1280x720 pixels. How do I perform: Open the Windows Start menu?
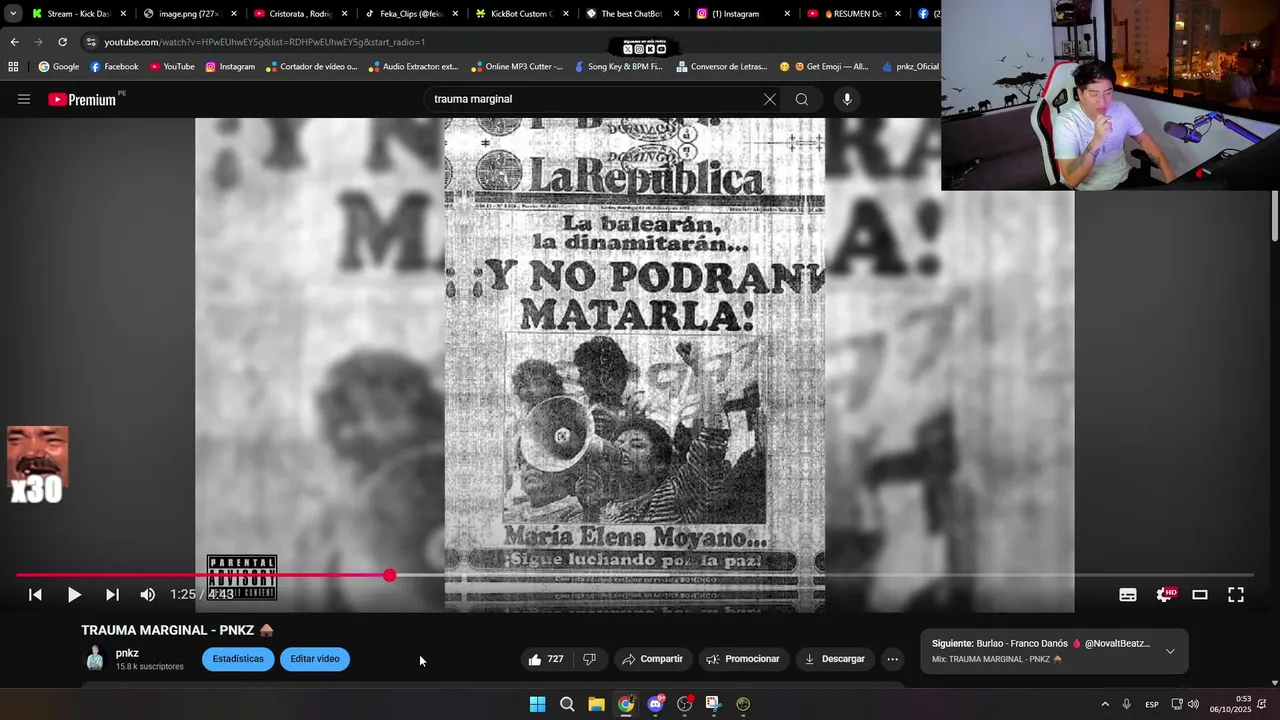pyautogui.click(x=537, y=704)
